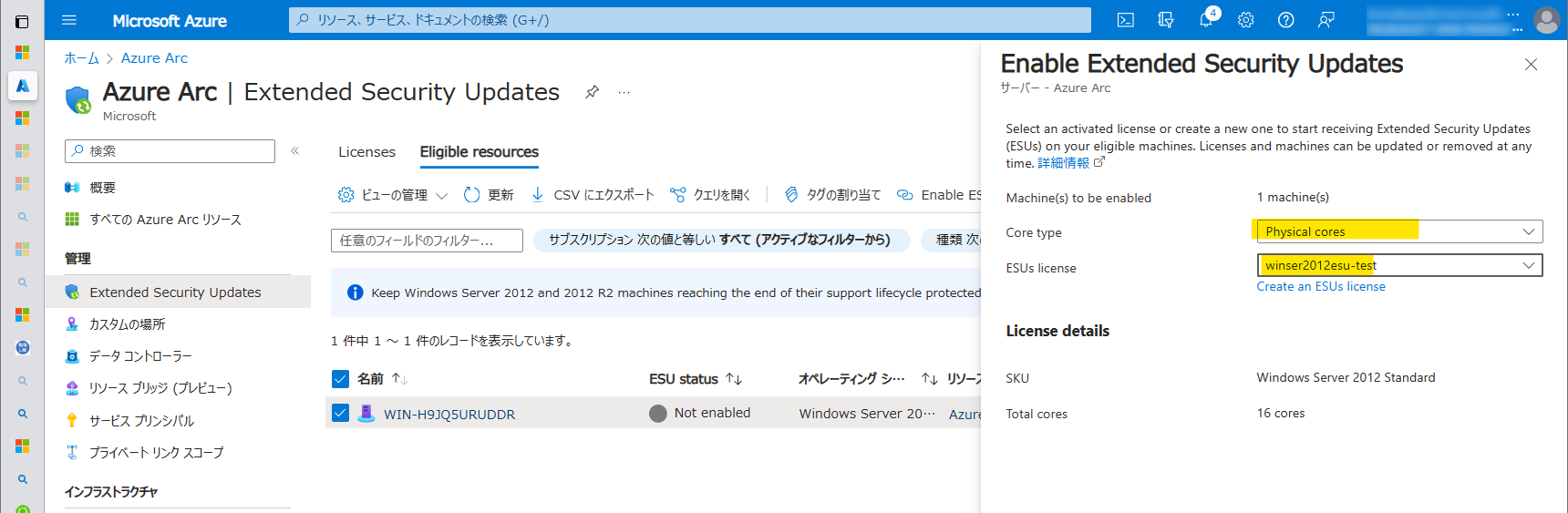Click the 種類 filter pill

click(952, 240)
